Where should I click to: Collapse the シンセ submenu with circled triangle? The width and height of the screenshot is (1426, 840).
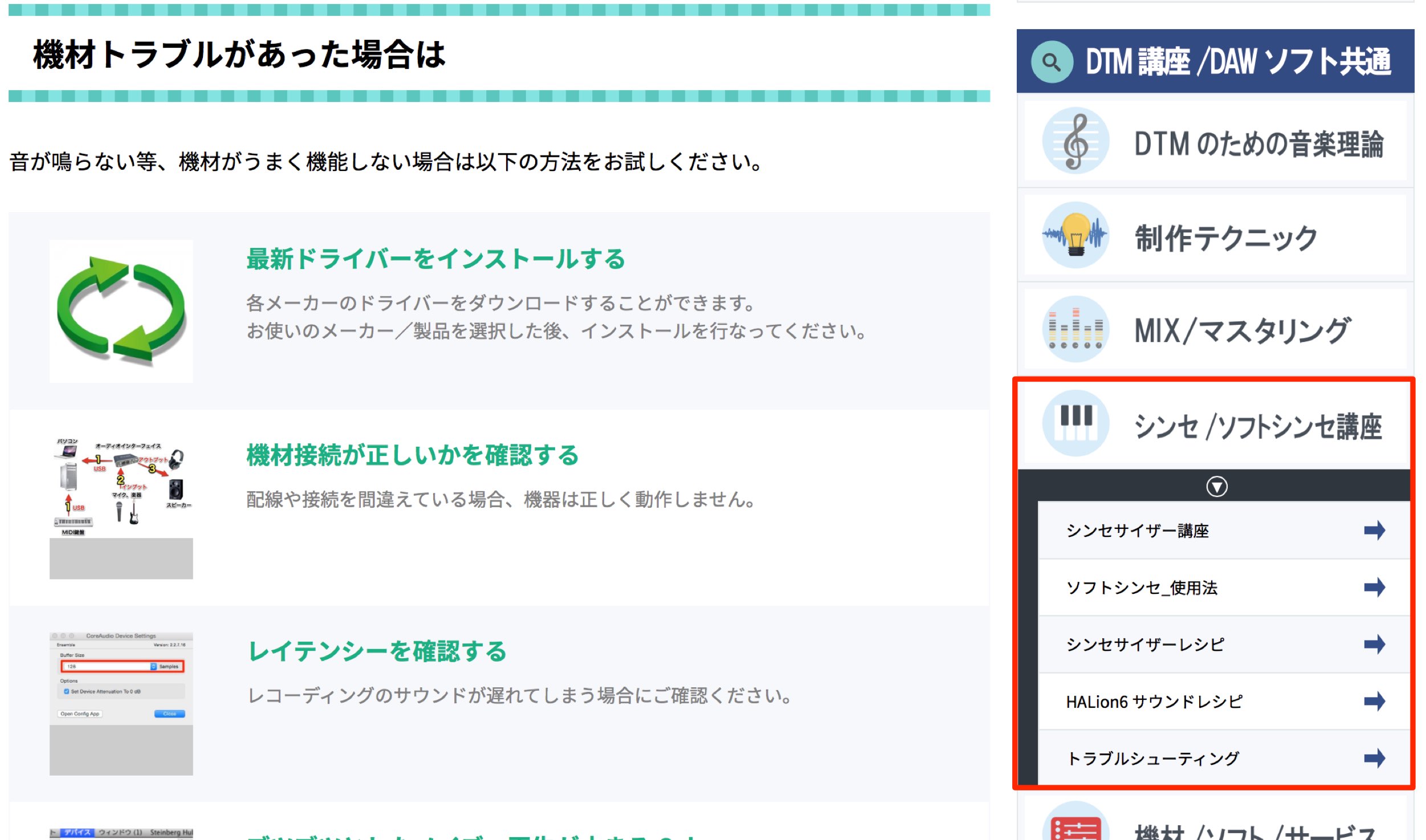[x=1216, y=486]
